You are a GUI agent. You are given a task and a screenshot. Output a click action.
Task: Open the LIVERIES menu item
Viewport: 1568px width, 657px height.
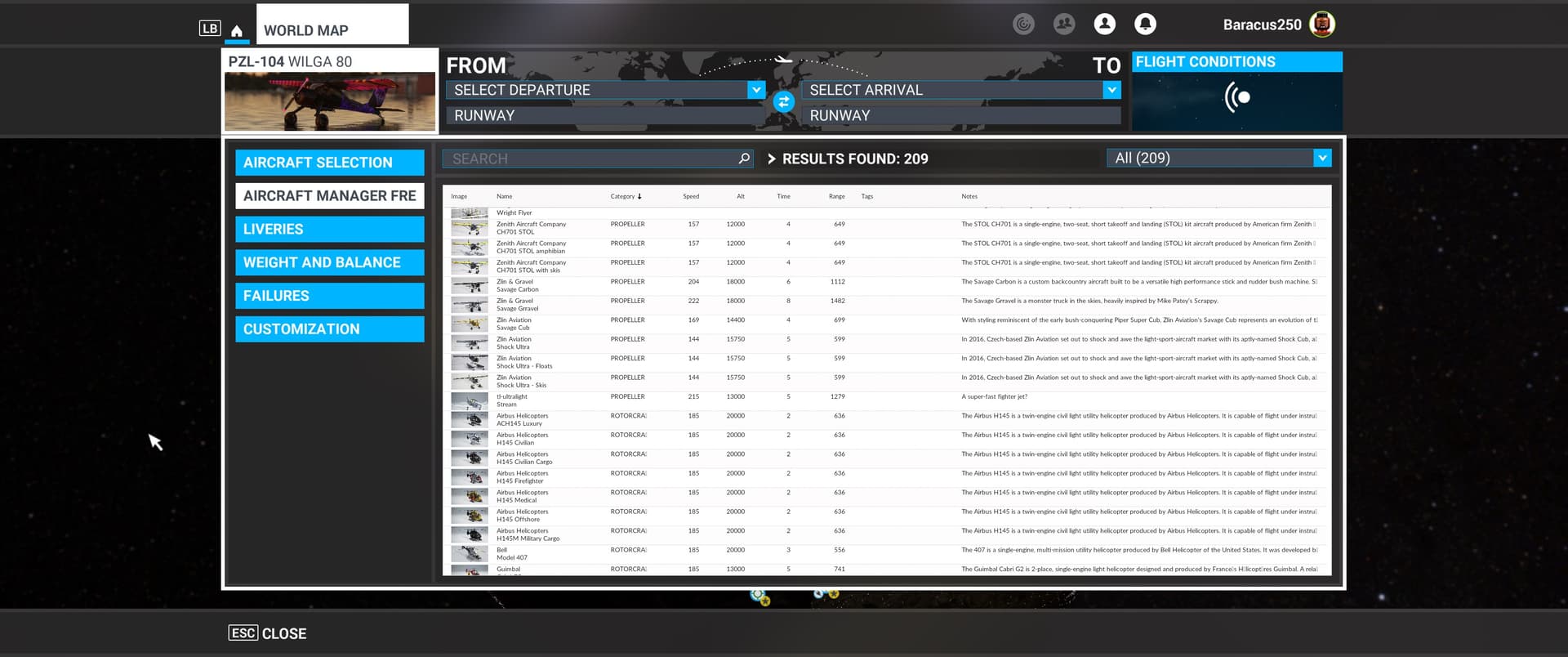[x=330, y=229]
